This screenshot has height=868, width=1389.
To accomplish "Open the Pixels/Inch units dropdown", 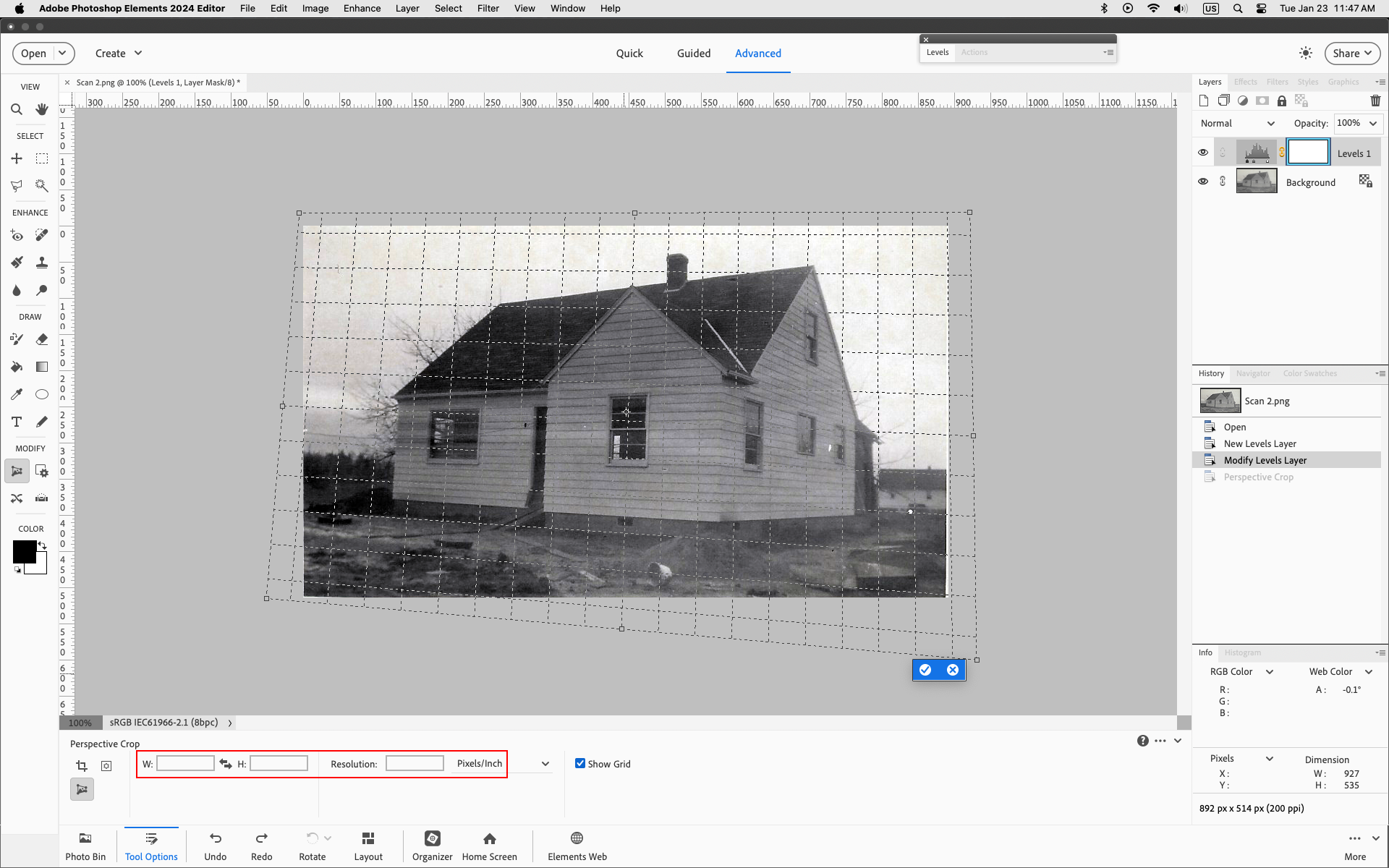I will (x=545, y=764).
